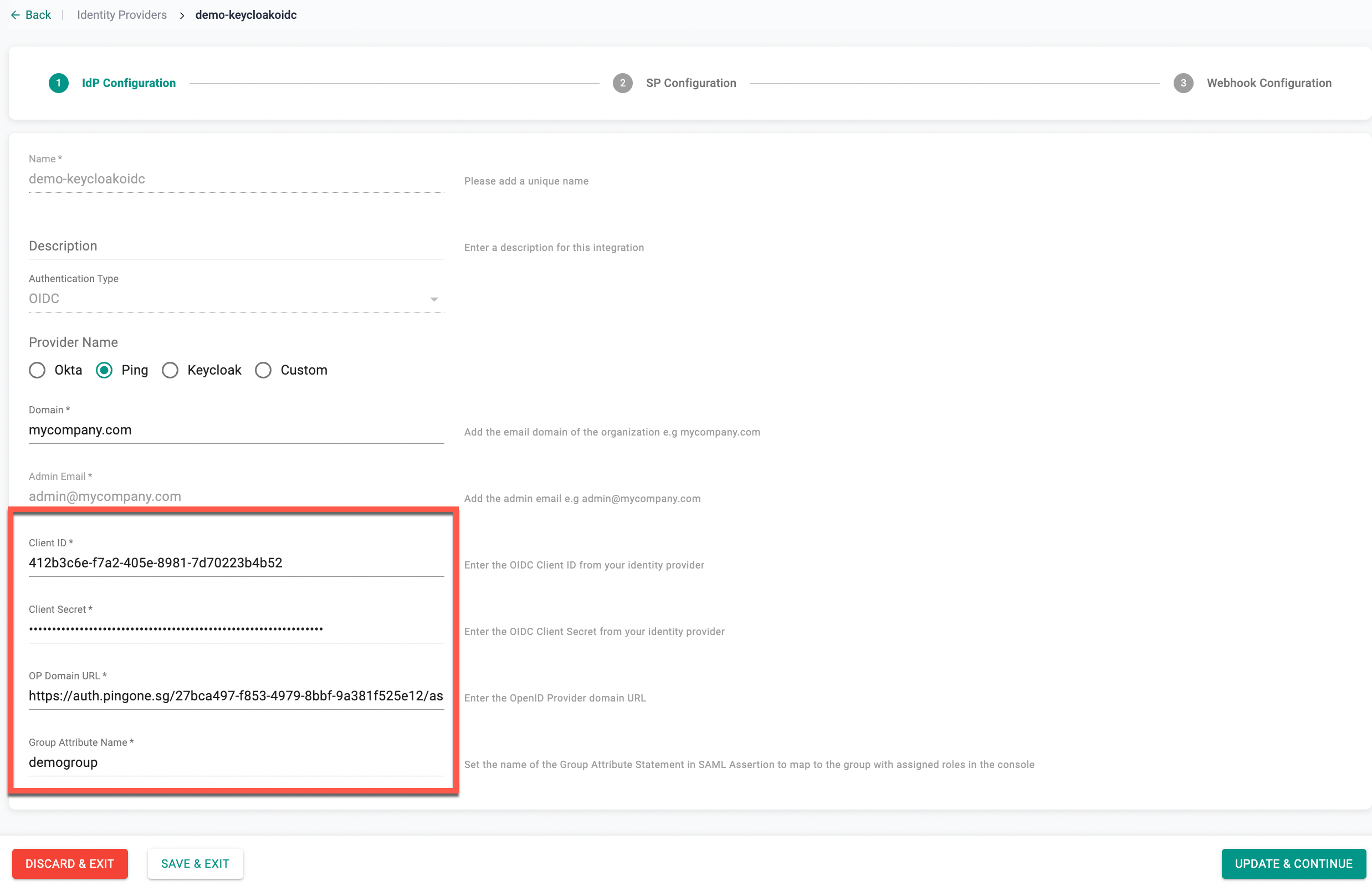
Task: Focus the Client ID input field
Action: click(x=236, y=563)
